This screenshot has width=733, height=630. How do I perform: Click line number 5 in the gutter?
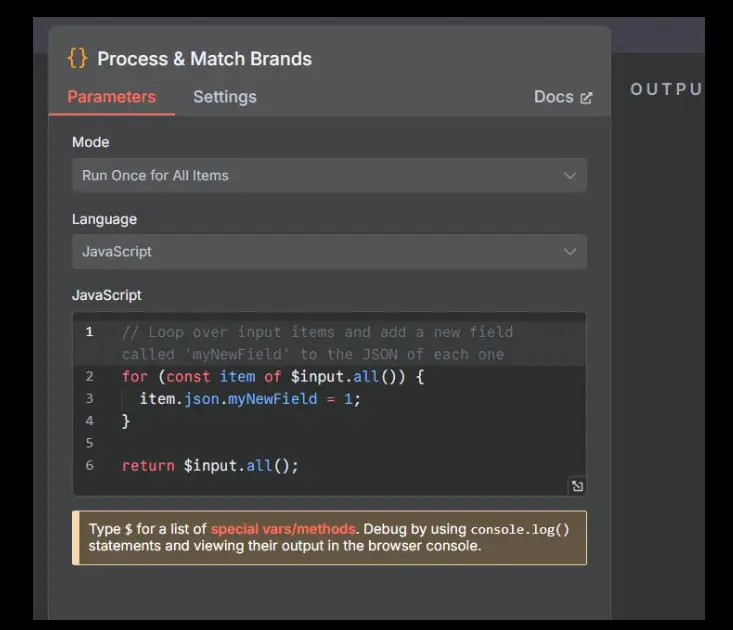[89, 443]
